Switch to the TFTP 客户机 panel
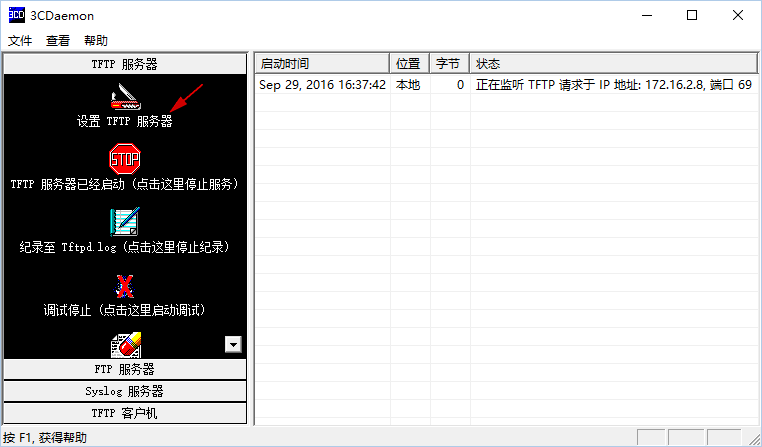Image resolution: width=762 pixels, height=447 pixels. [x=125, y=413]
